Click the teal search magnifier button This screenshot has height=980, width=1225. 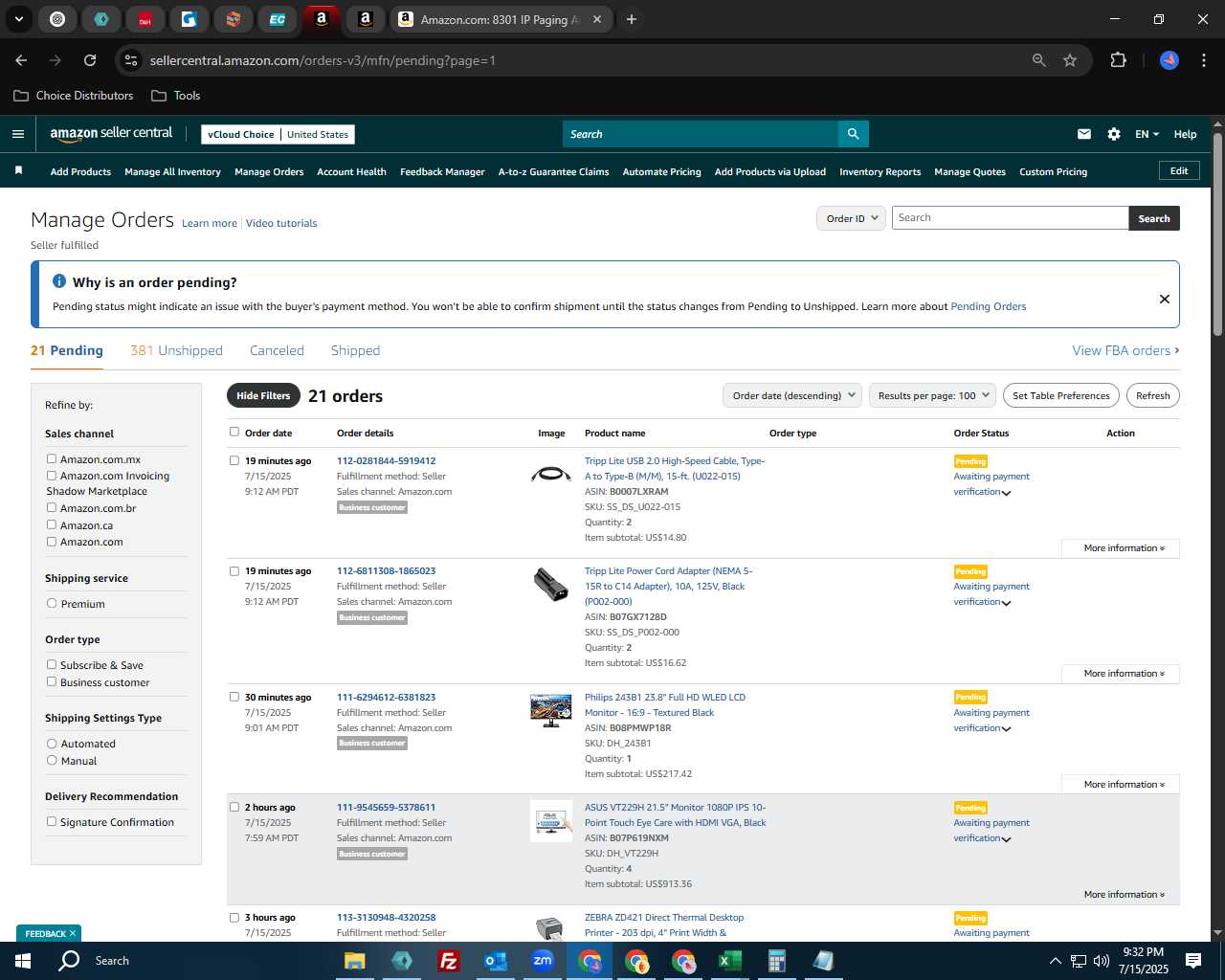click(853, 134)
